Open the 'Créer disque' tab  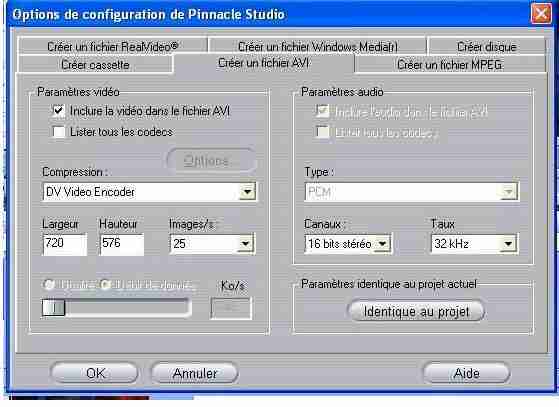coord(487,46)
